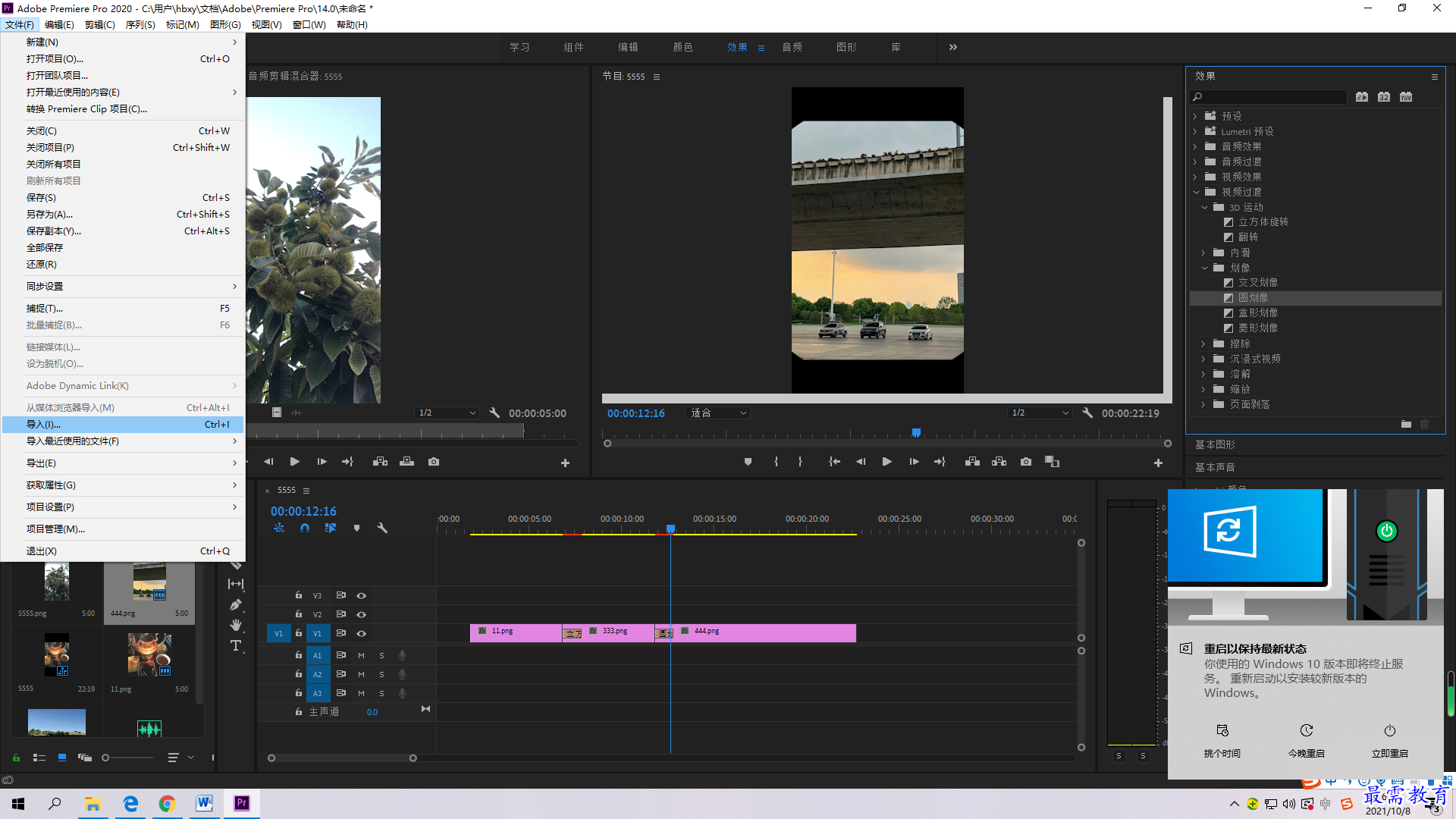Click 保存(S) in File menu
The width and height of the screenshot is (1456, 819).
[x=124, y=198]
